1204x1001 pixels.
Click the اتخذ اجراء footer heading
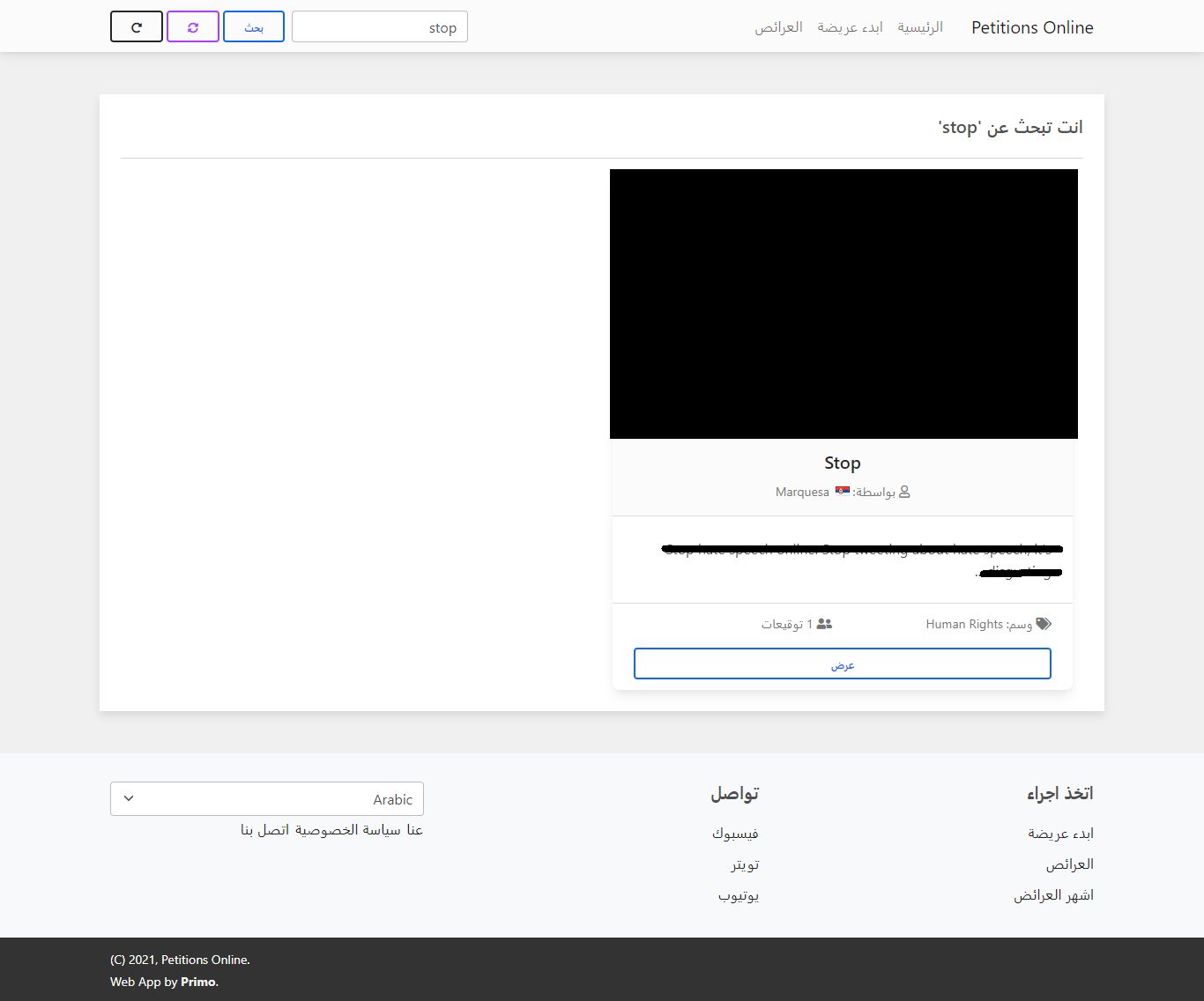point(1059,793)
